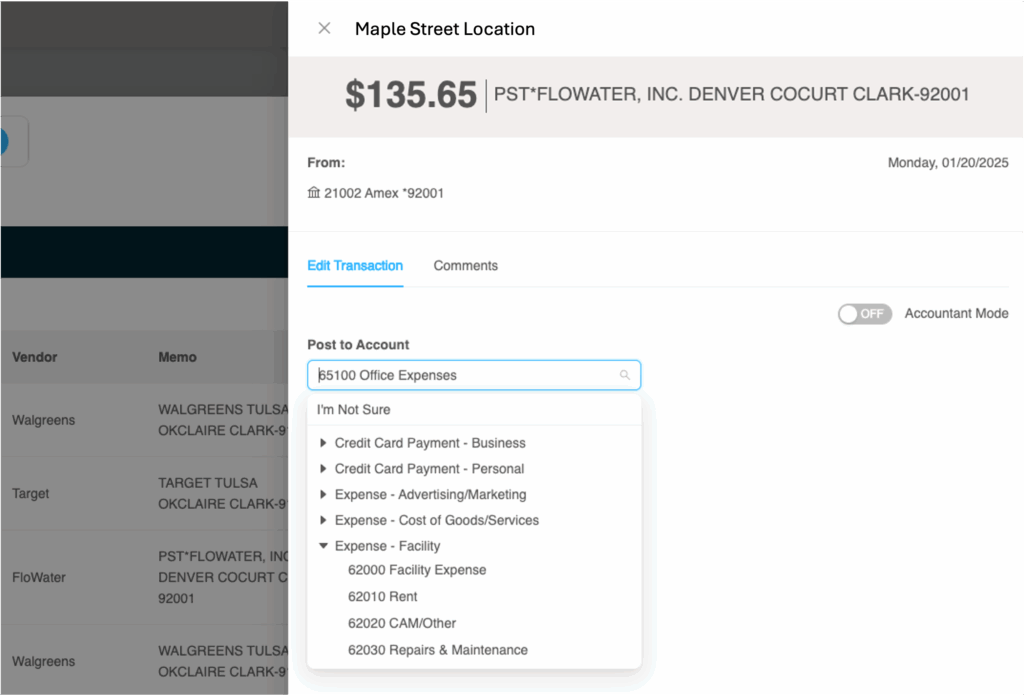Choose 62000 Facility Expense account

[417, 570]
